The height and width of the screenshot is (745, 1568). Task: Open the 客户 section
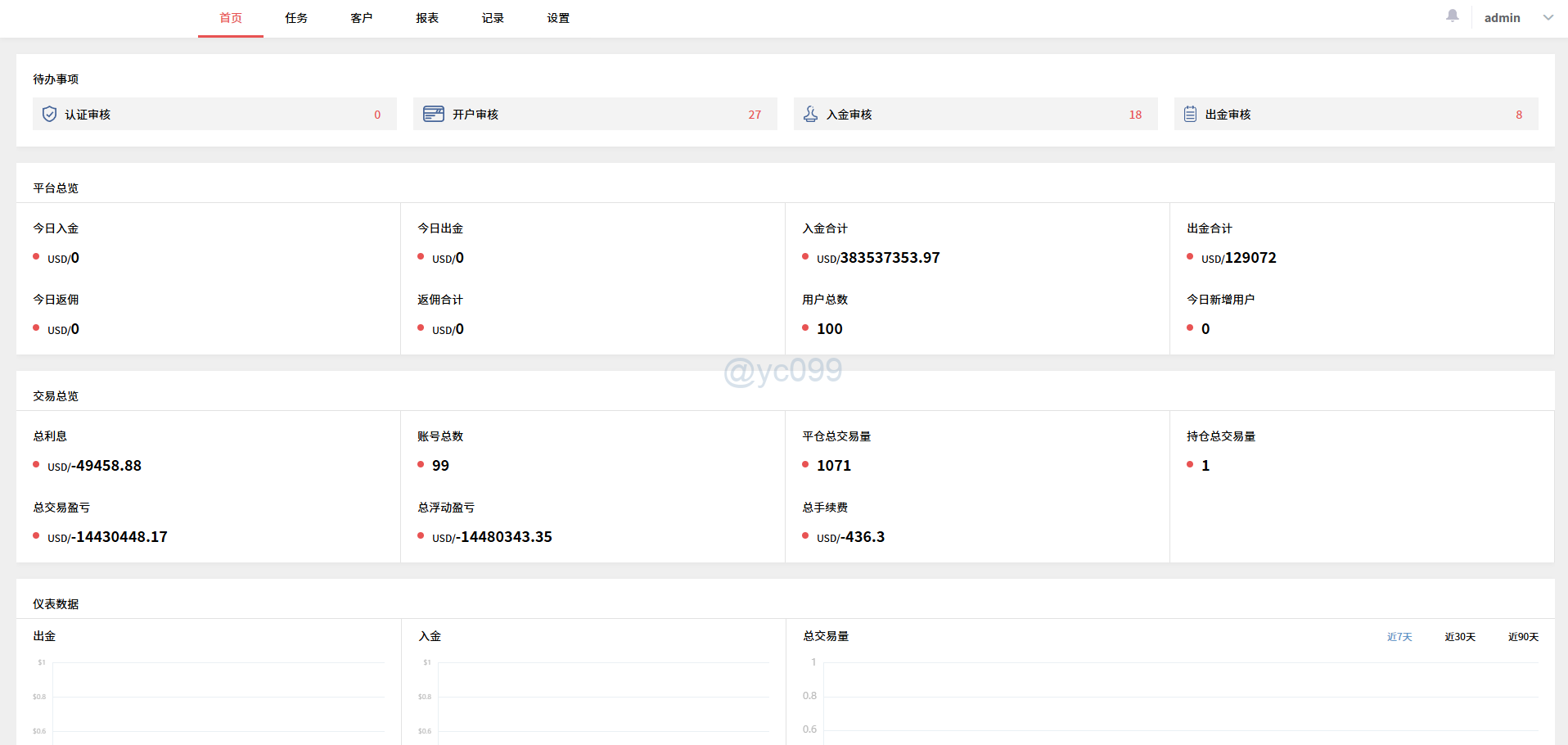tap(361, 17)
